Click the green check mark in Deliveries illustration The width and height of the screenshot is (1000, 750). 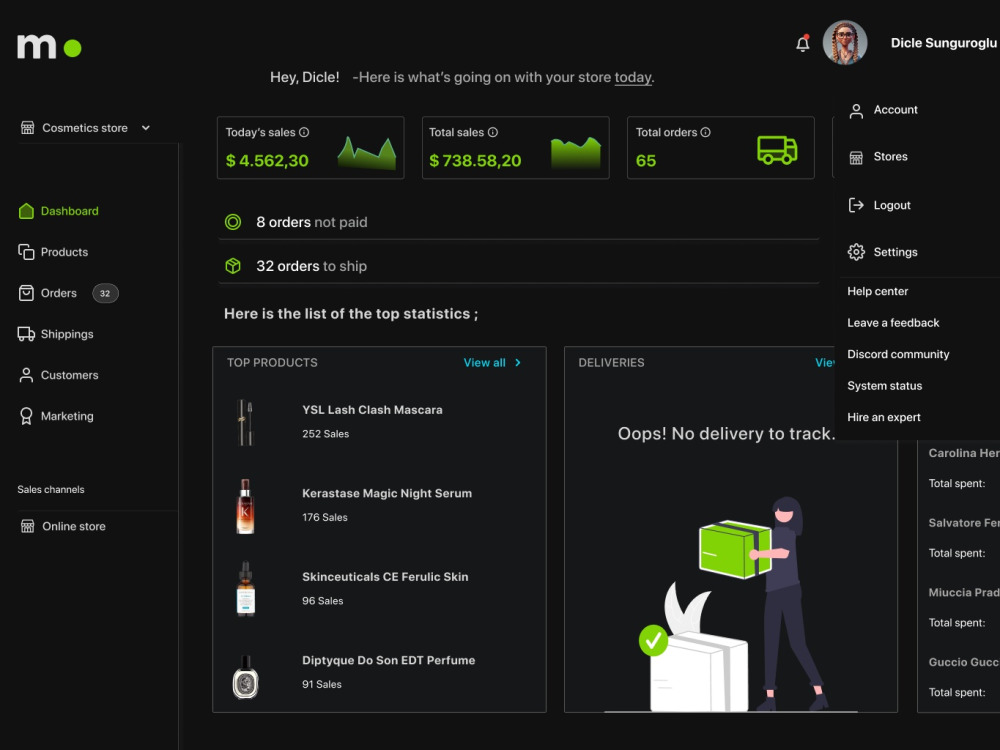(x=653, y=640)
